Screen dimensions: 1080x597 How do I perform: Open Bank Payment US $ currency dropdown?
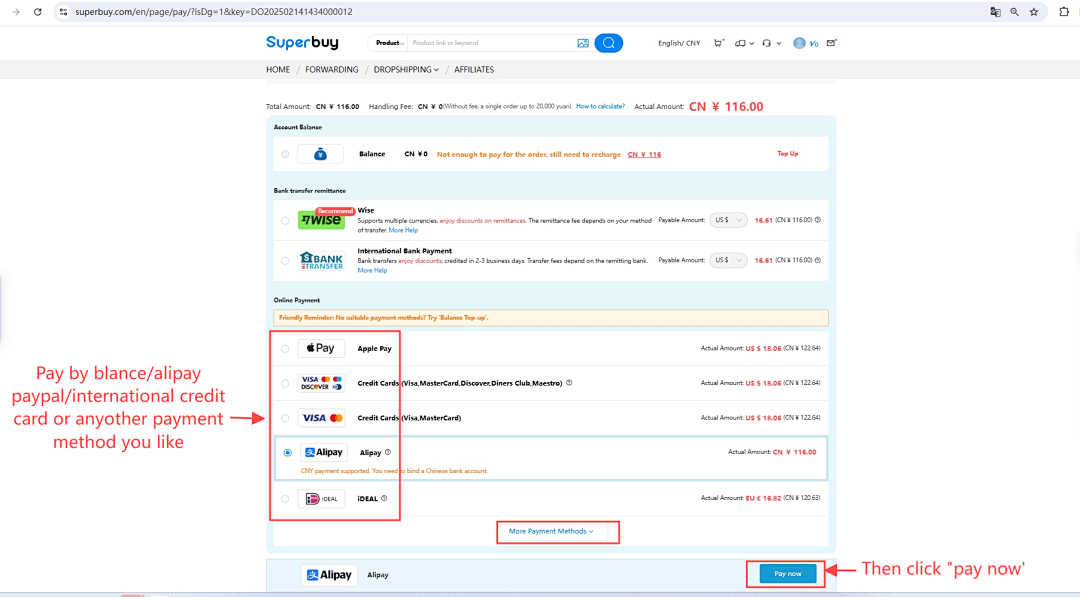click(x=728, y=260)
